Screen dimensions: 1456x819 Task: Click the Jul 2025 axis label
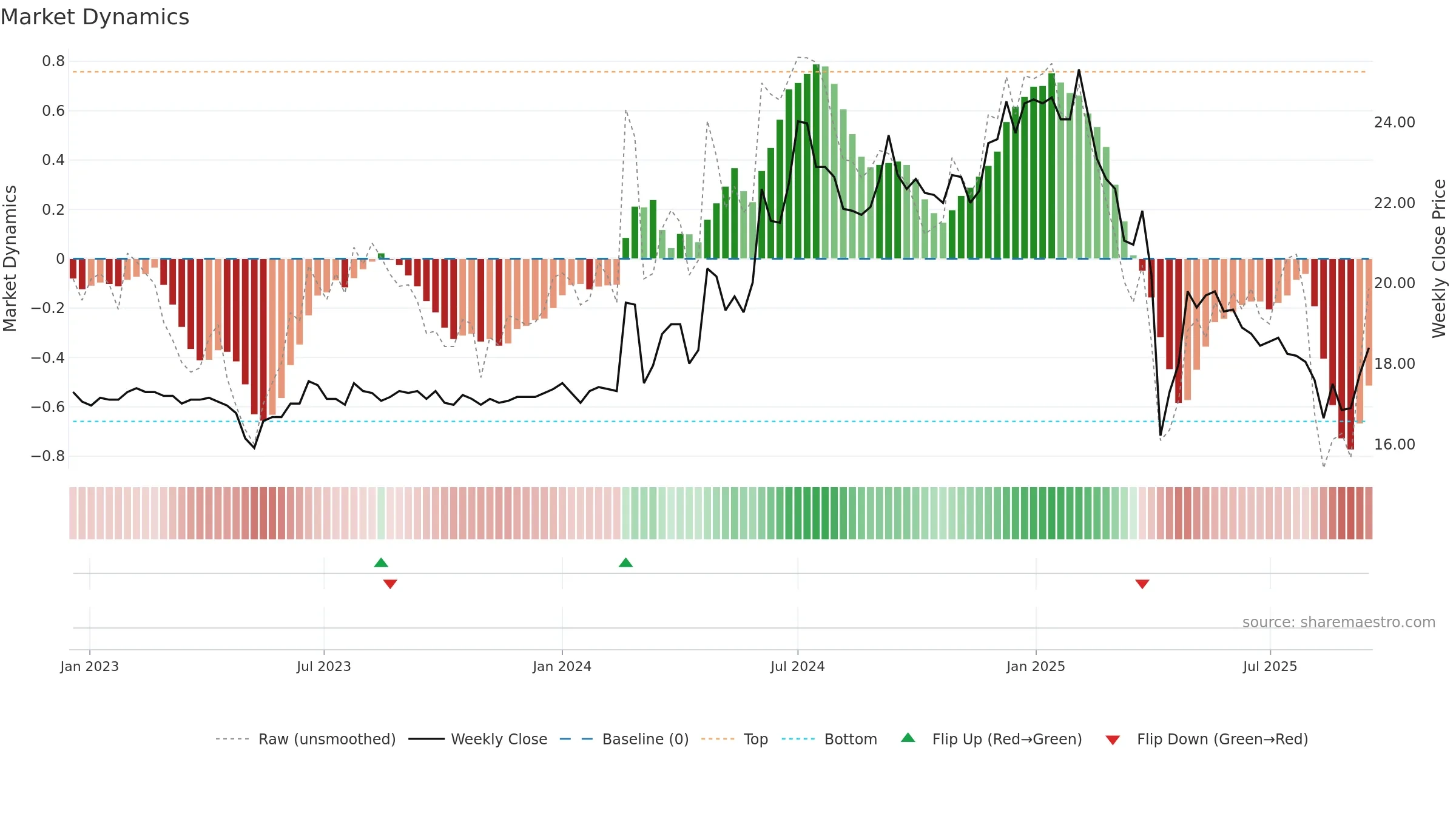pyautogui.click(x=1270, y=666)
